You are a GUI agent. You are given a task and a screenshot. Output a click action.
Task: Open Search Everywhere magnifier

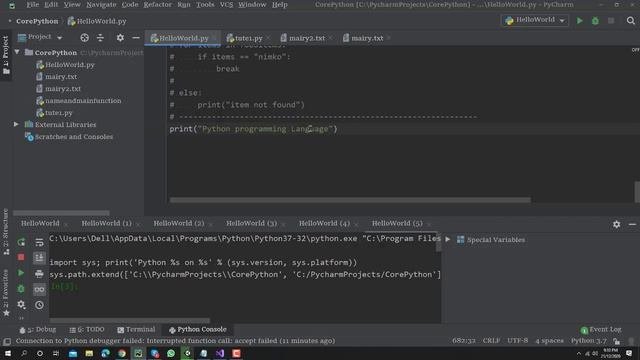631,20
